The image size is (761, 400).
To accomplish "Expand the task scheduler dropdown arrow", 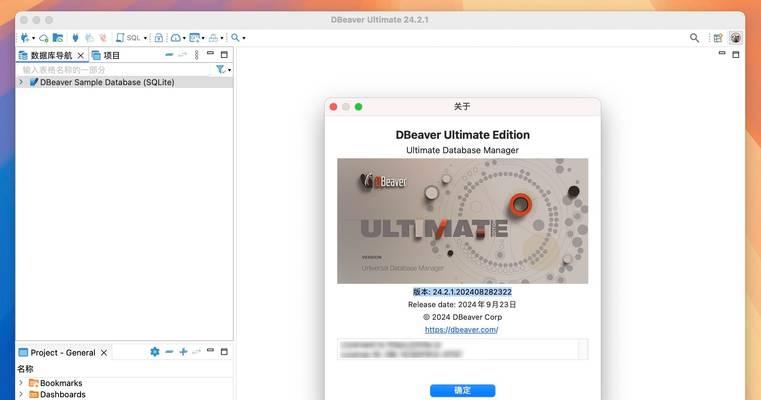I will point(203,38).
